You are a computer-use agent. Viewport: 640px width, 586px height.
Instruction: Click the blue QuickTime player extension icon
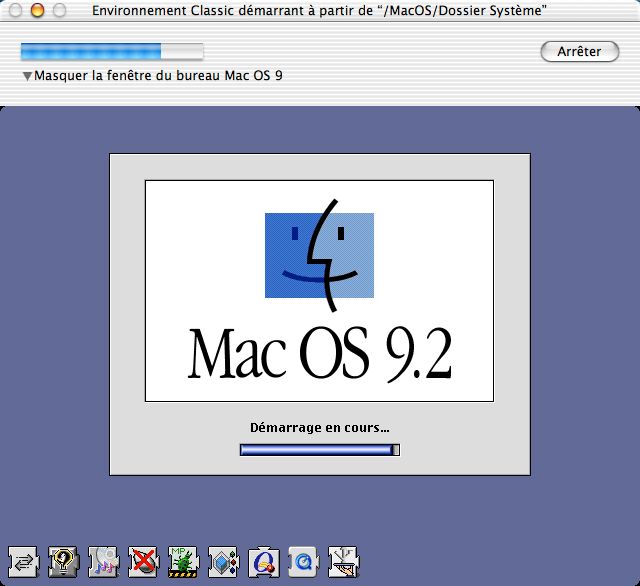(303, 562)
